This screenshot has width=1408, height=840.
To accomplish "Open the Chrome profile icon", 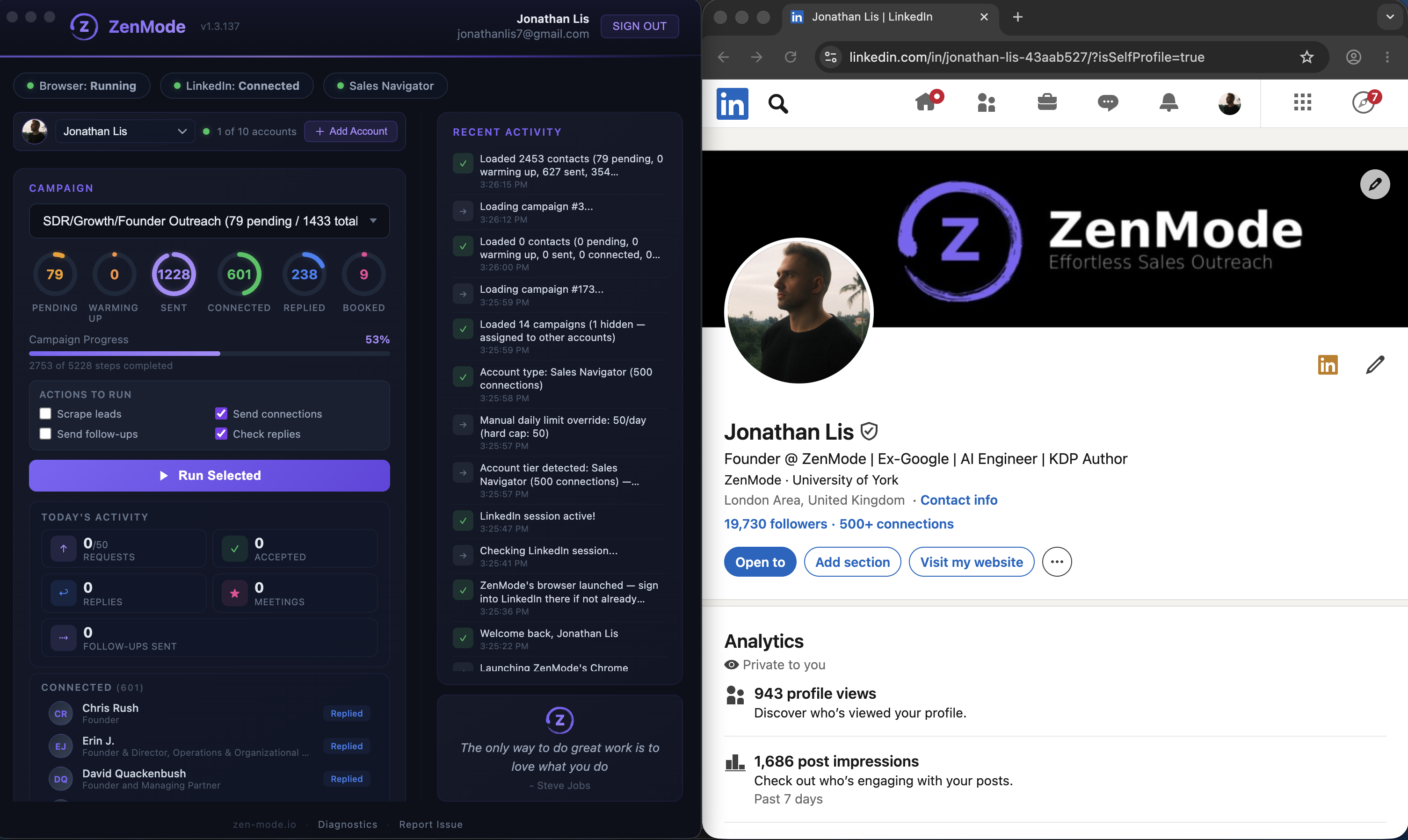I will pos(1353,57).
